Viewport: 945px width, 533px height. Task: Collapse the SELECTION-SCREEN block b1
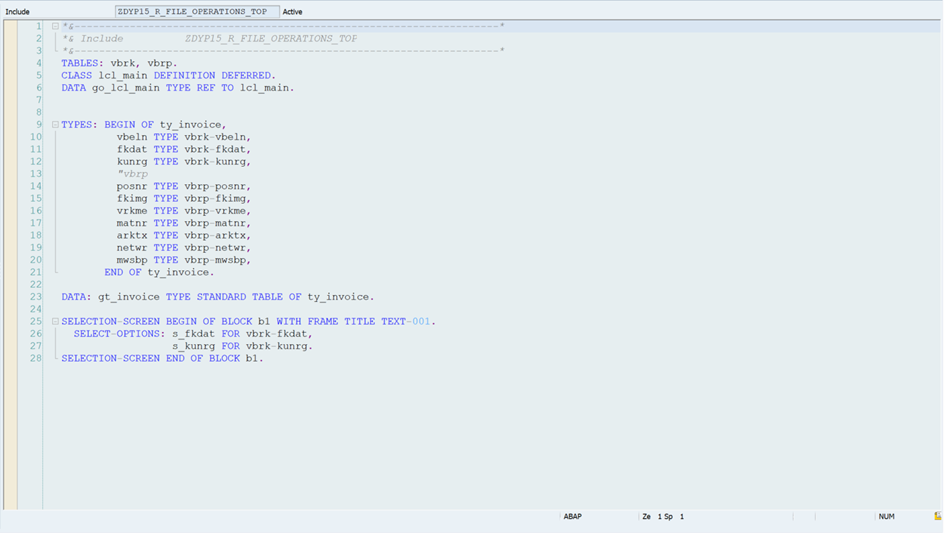coord(55,322)
